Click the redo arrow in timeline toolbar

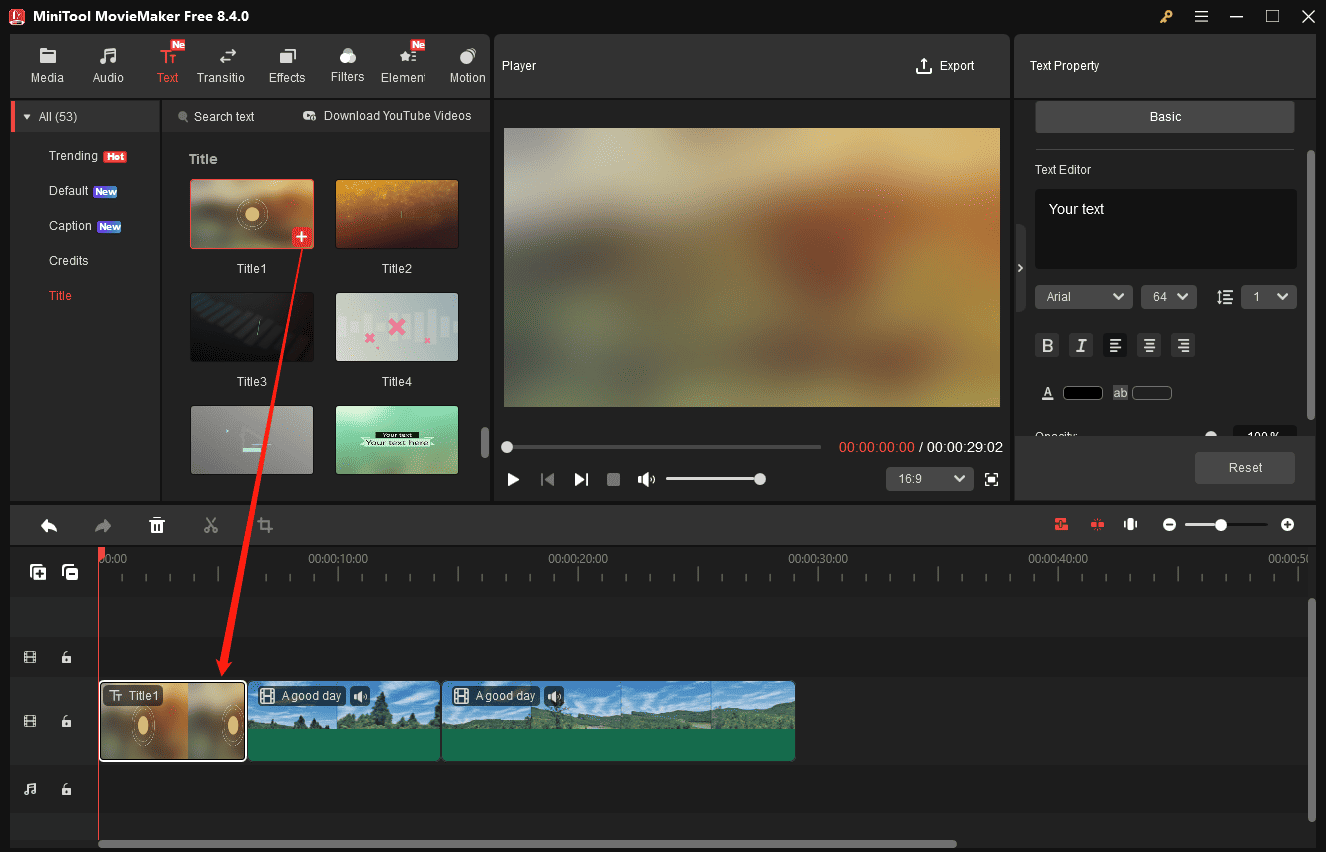pos(103,525)
